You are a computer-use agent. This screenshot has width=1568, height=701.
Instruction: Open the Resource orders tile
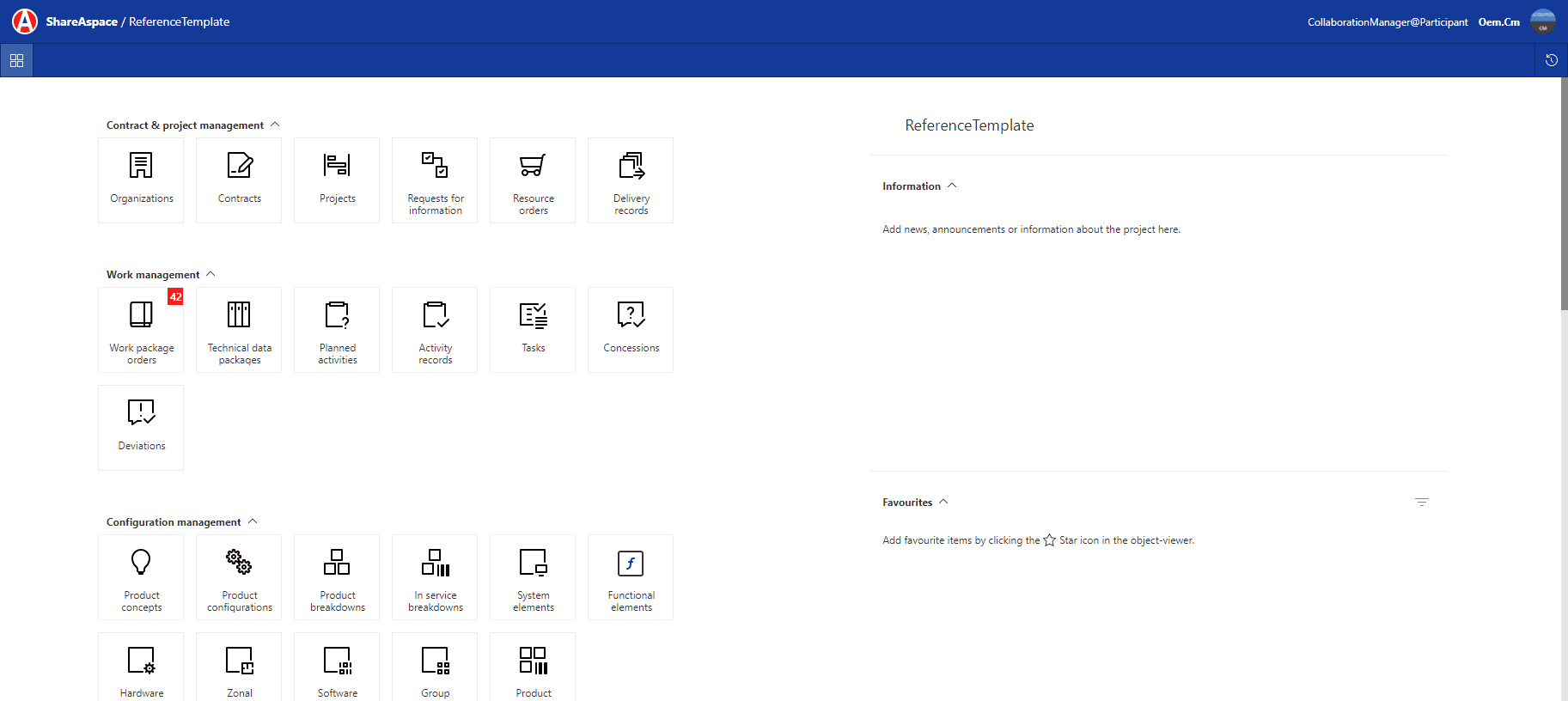(533, 180)
